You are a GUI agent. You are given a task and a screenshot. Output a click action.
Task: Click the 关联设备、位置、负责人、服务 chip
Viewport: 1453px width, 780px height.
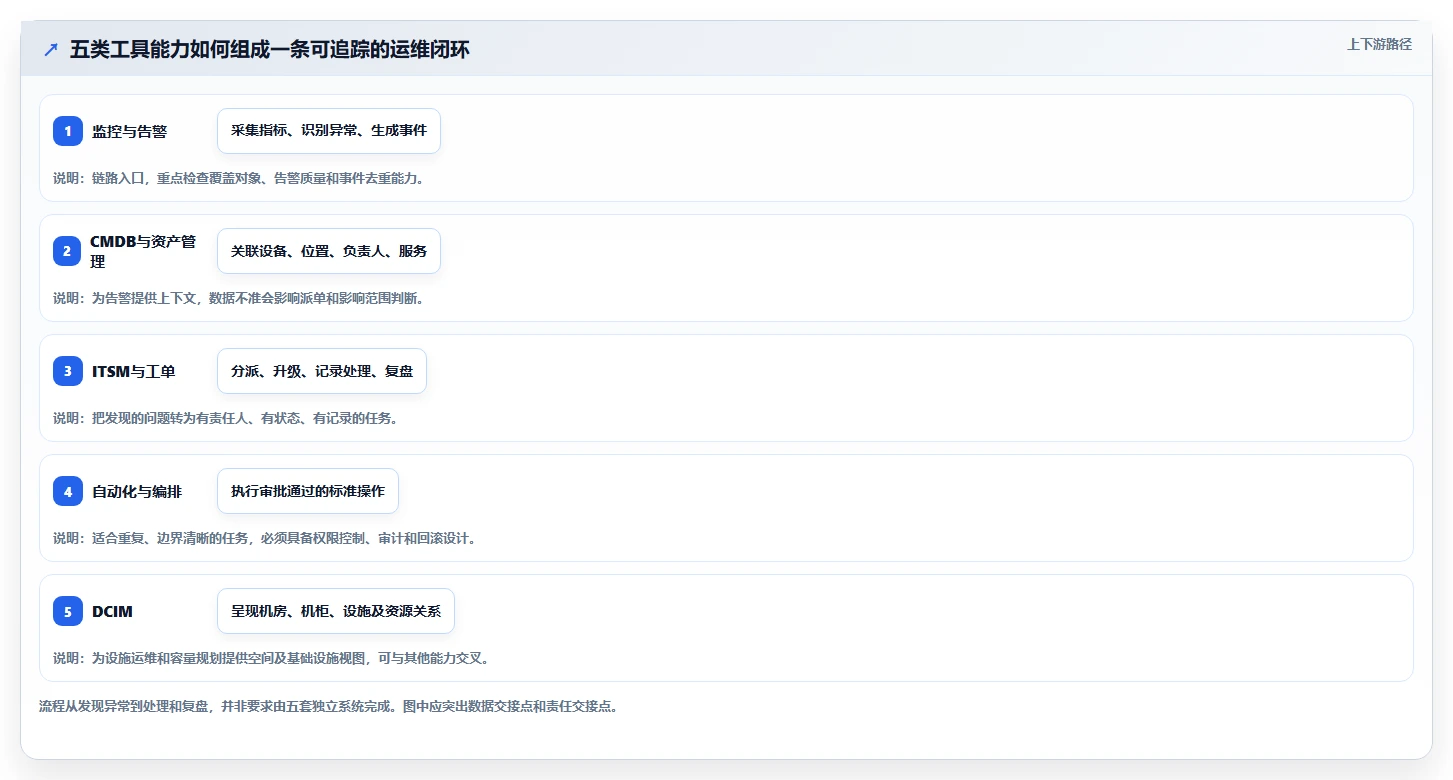[329, 251]
